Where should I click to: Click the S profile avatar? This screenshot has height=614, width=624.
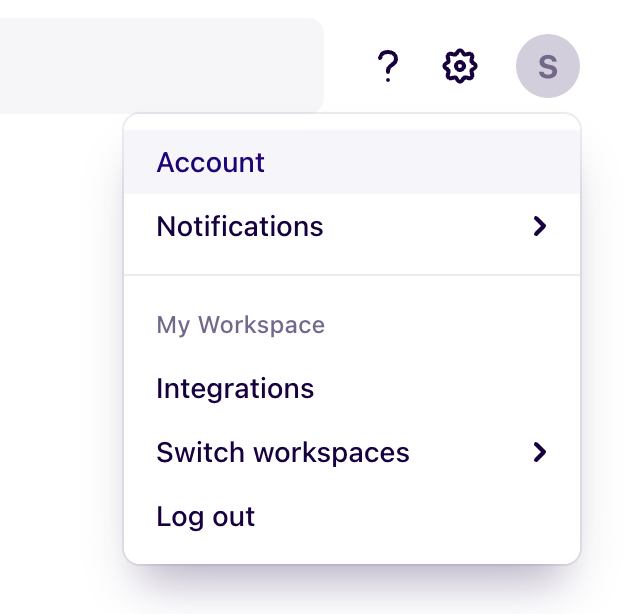pos(548,66)
